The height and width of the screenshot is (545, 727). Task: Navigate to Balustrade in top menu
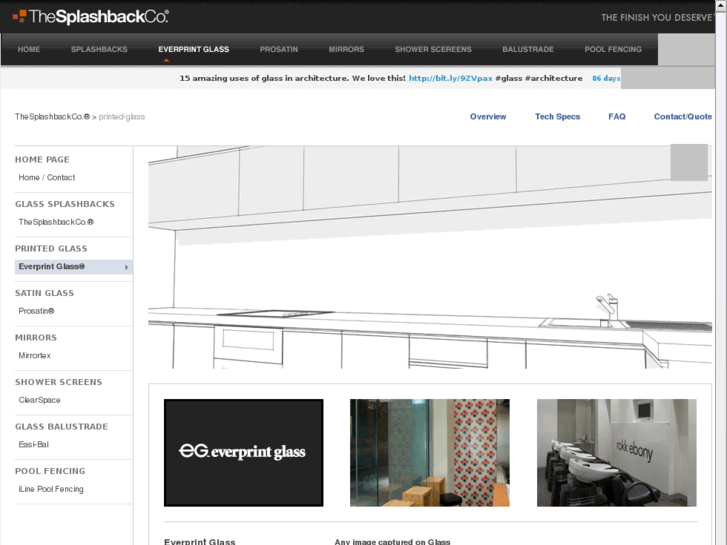pyautogui.click(x=527, y=49)
